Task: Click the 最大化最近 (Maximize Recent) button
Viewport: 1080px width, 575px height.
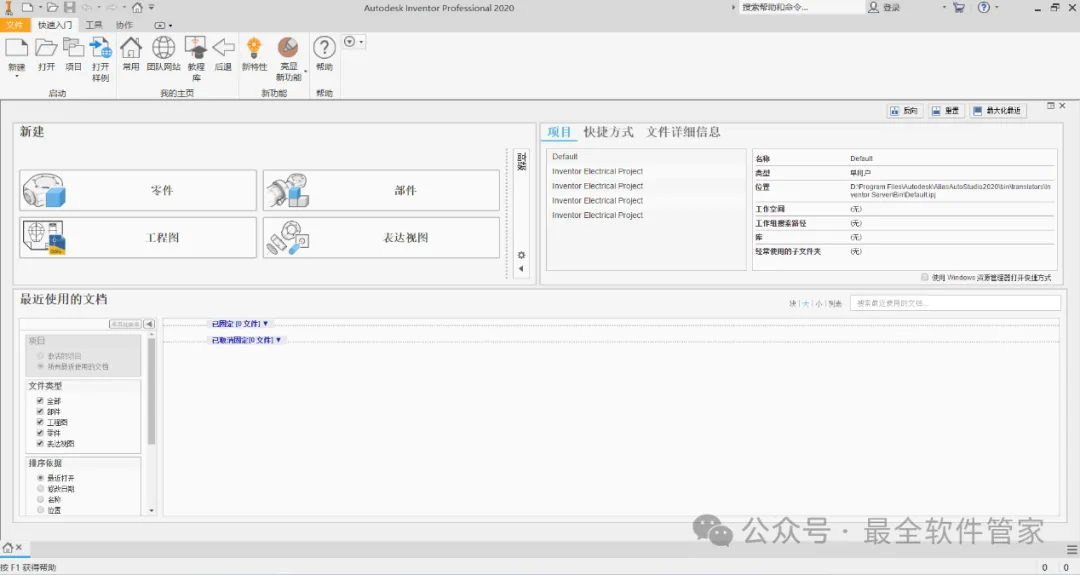Action: [997, 110]
